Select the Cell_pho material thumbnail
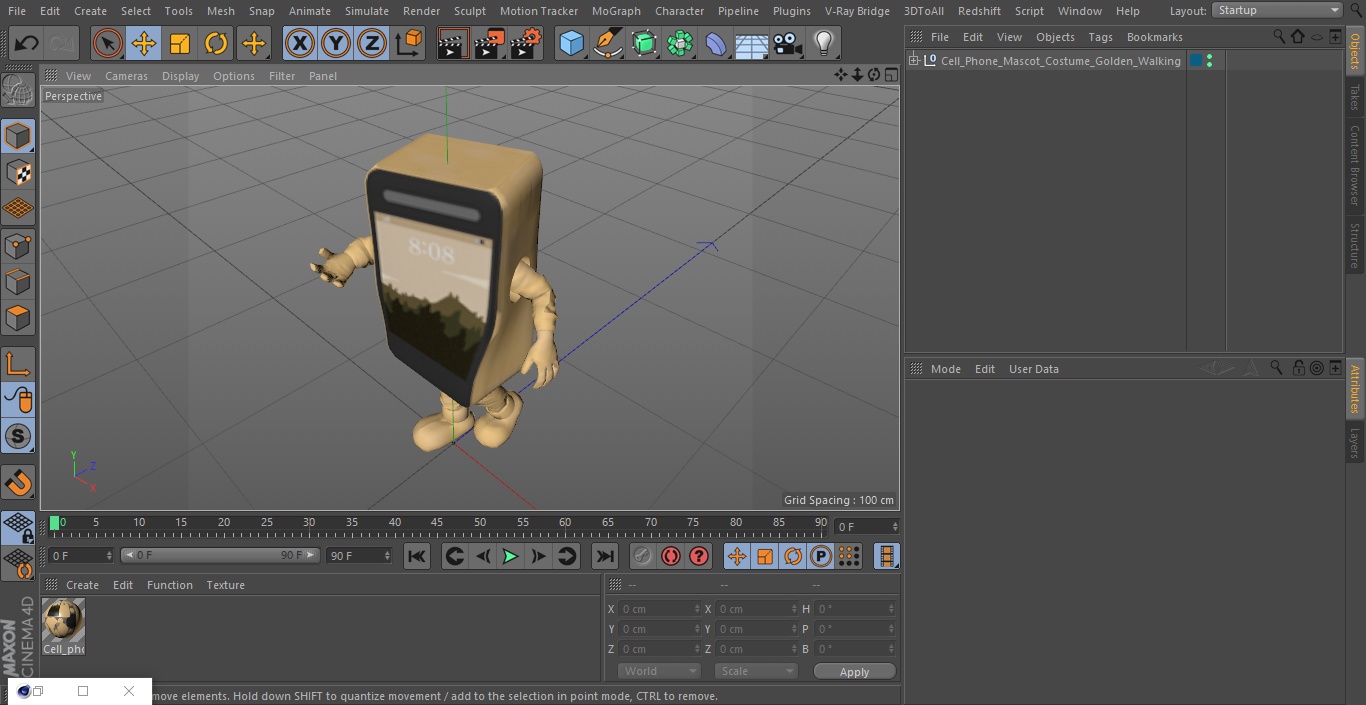This screenshot has width=1366, height=705. click(63, 627)
